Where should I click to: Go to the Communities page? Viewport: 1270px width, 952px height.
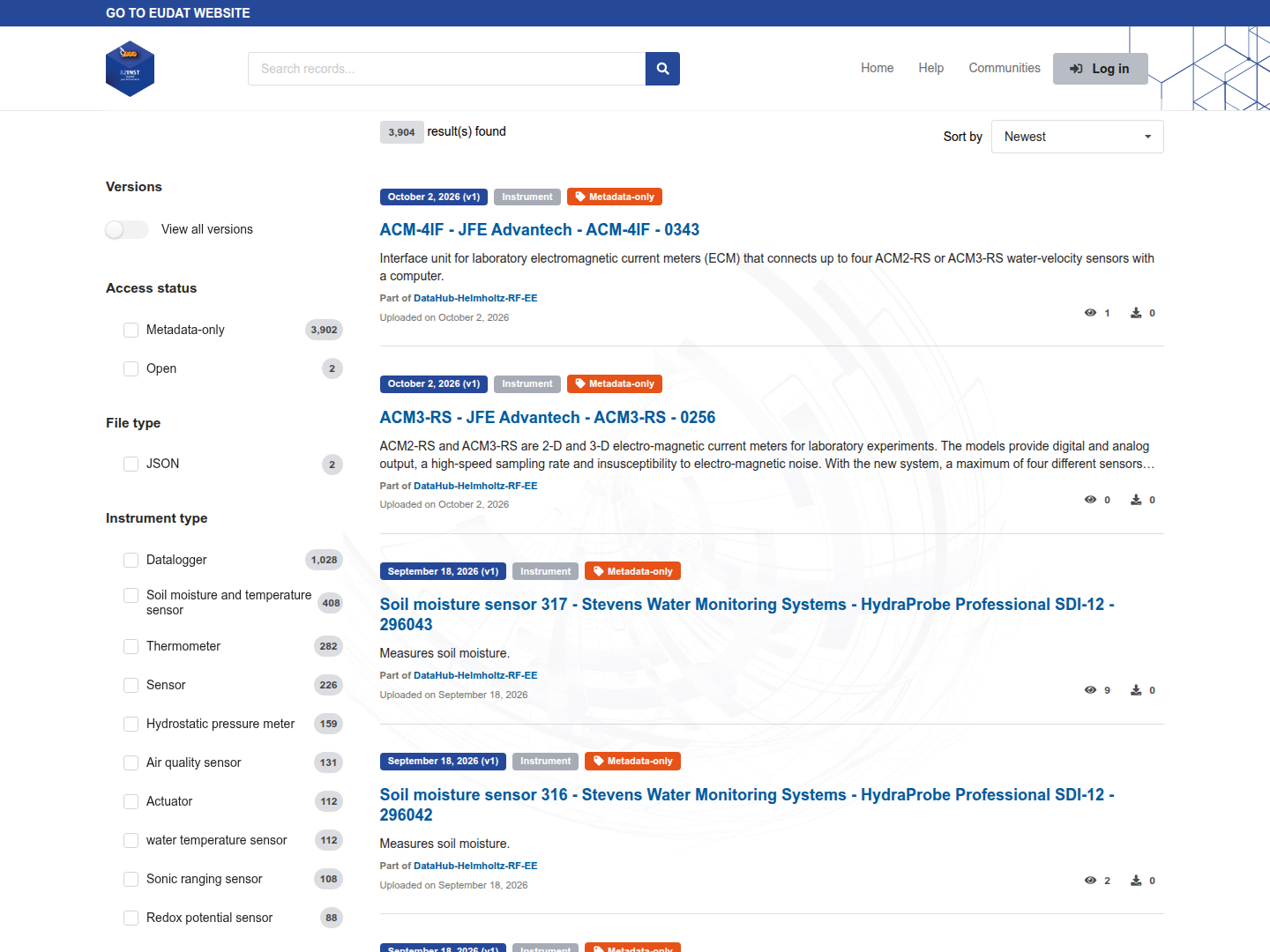click(1005, 68)
